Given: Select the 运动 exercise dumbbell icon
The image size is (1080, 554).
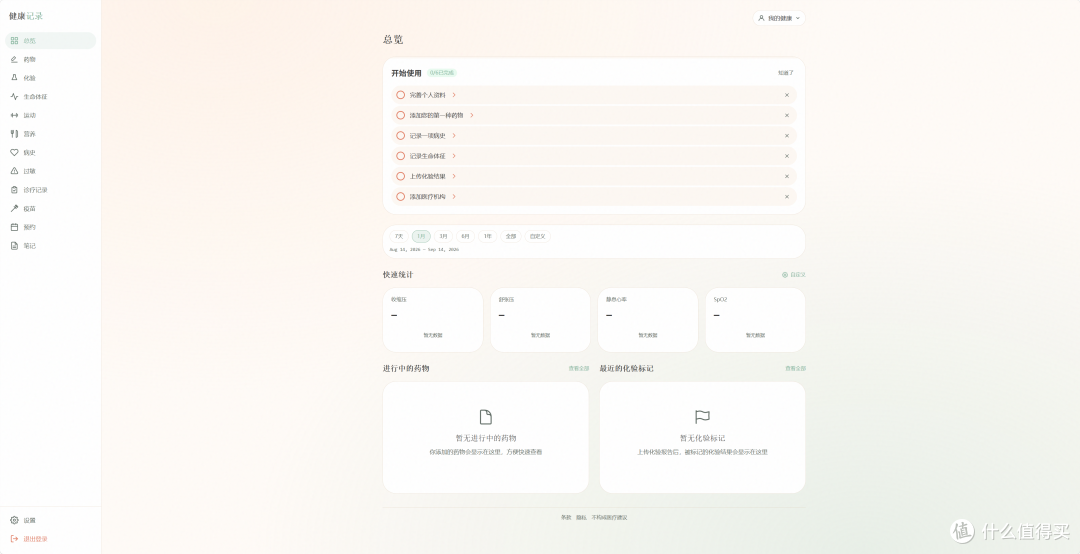Looking at the screenshot, I should (x=14, y=115).
